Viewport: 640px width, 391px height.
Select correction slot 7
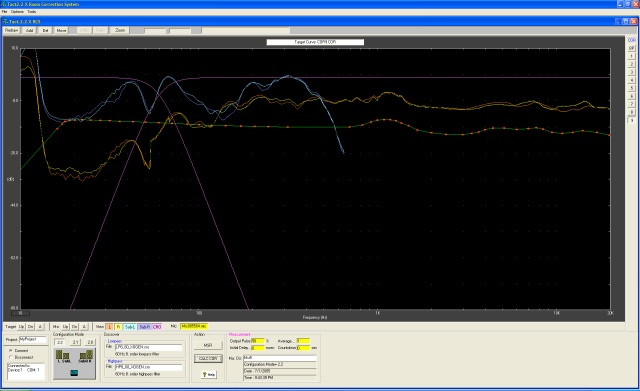coord(631,104)
